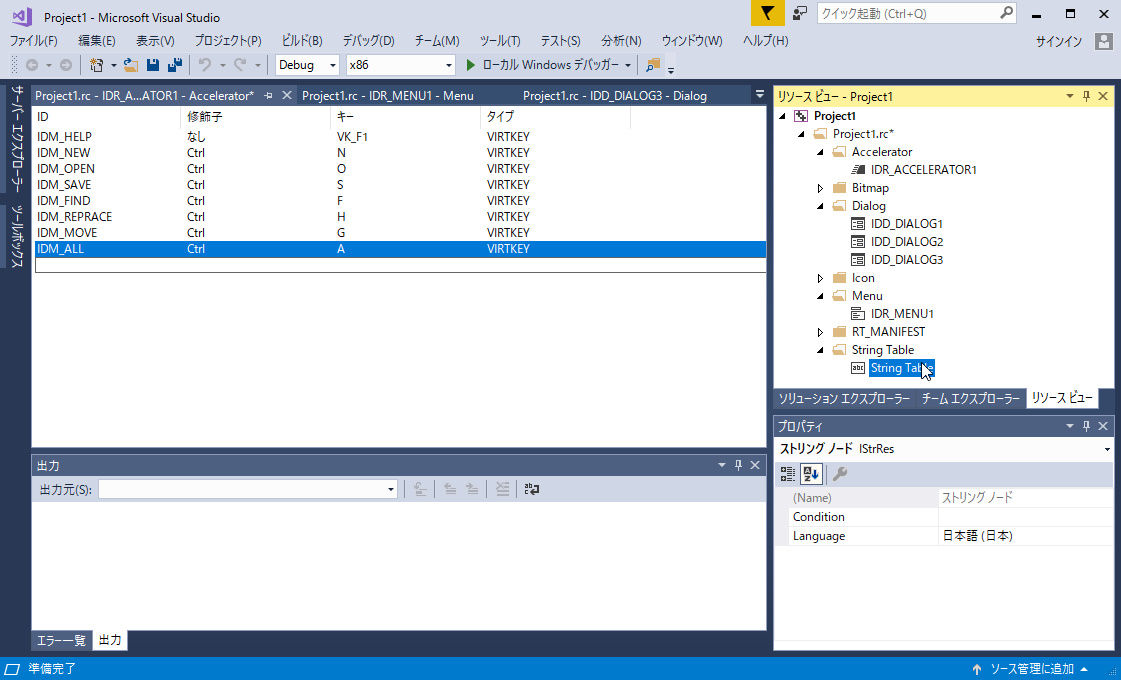1121x680 pixels.
Task: Click the Undo arrow in the toolbar
Action: [x=204, y=65]
